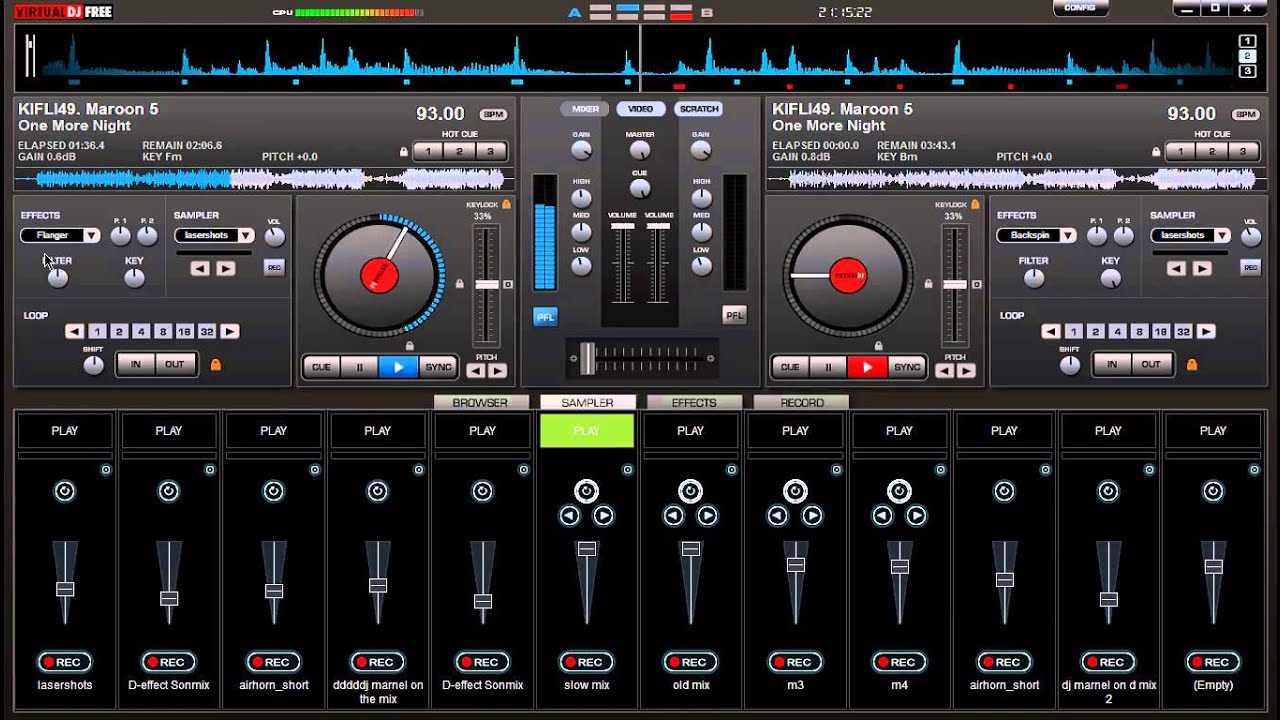Screen dimensions: 1280x720
Task: Select next sample in right sampler
Action: [1202, 268]
